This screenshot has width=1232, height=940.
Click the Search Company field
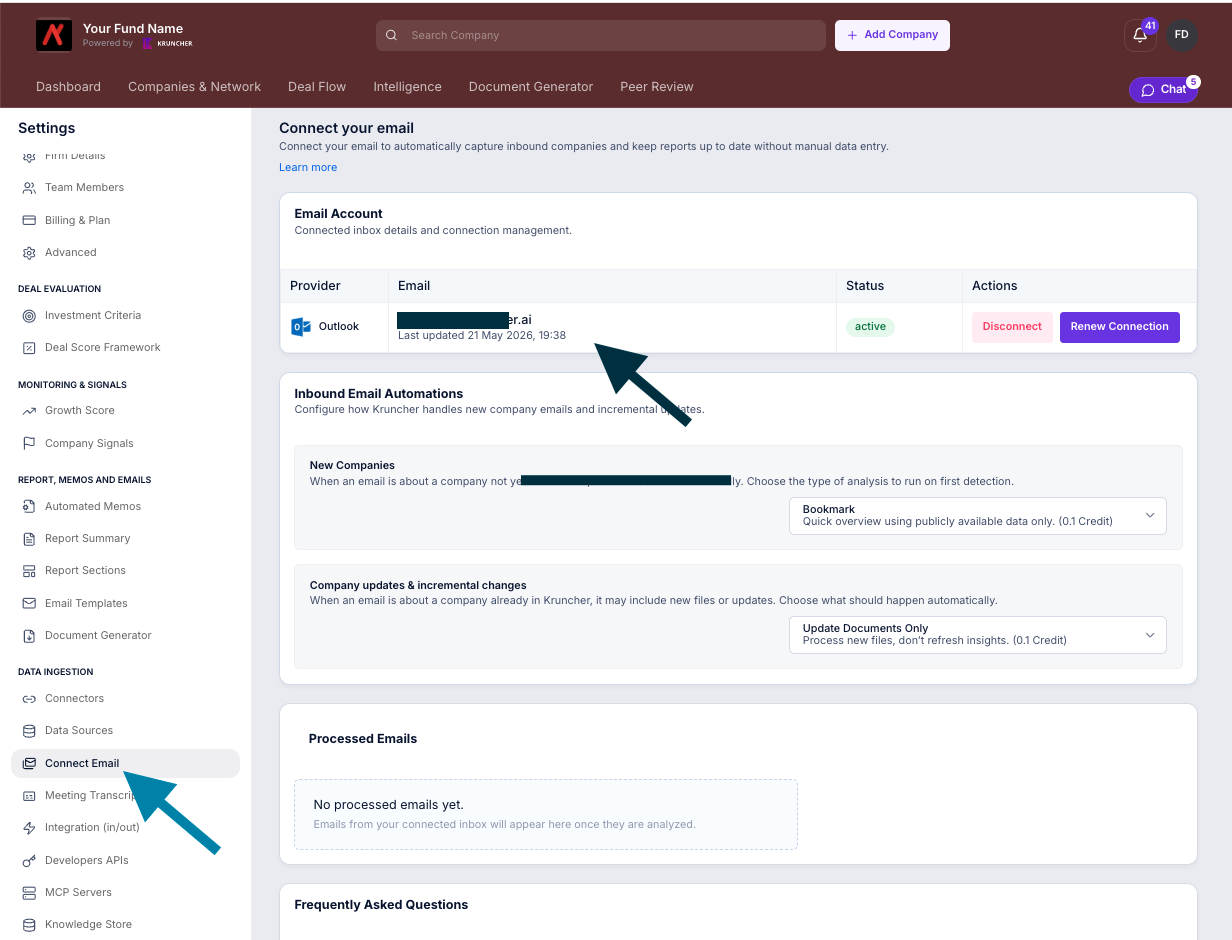pyautogui.click(x=601, y=35)
